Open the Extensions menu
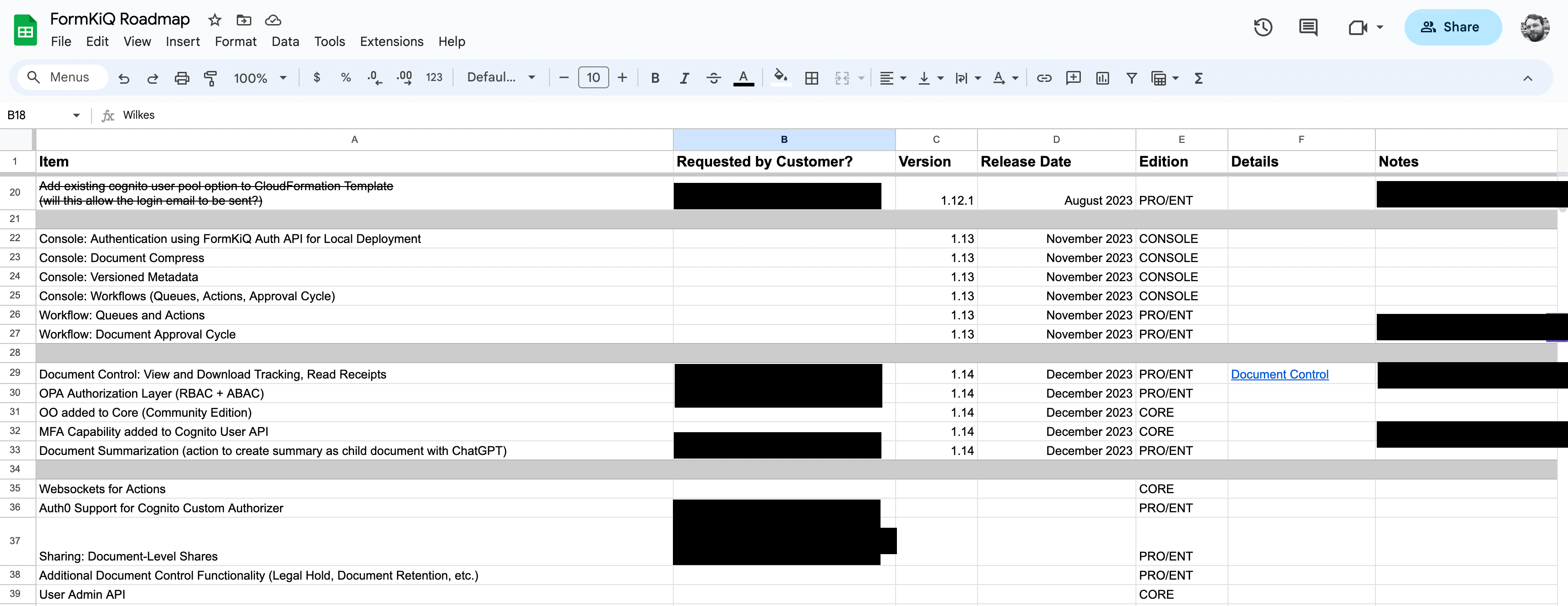1568x606 pixels. click(392, 41)
